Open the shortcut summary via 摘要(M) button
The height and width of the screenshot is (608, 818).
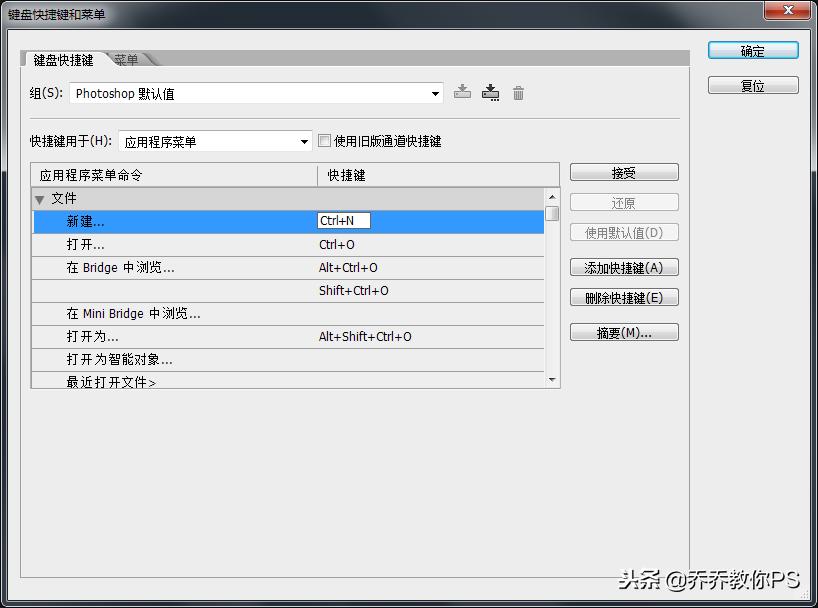tap(624, 332)
